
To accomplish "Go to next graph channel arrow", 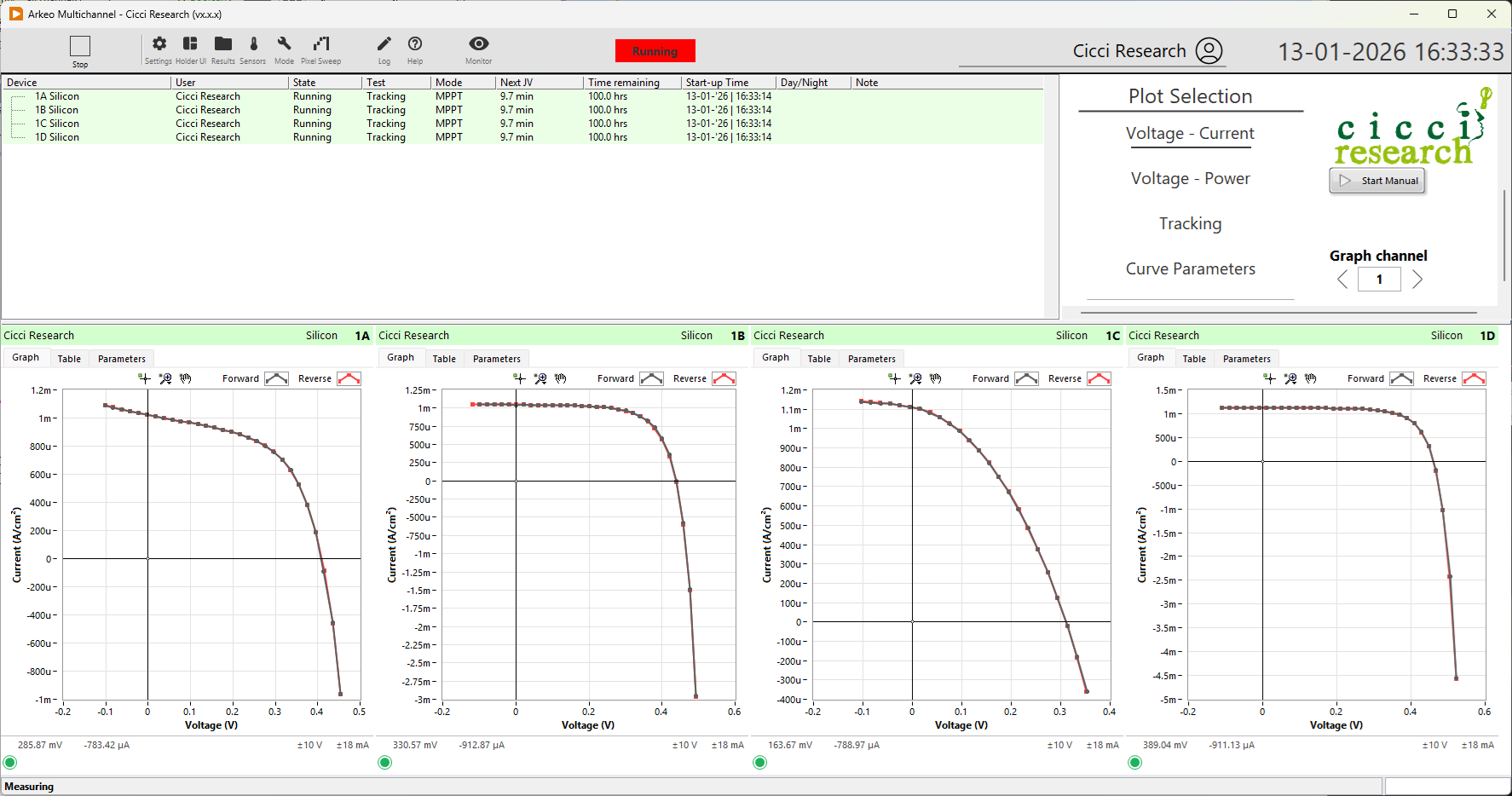I will click(1417, 280).
